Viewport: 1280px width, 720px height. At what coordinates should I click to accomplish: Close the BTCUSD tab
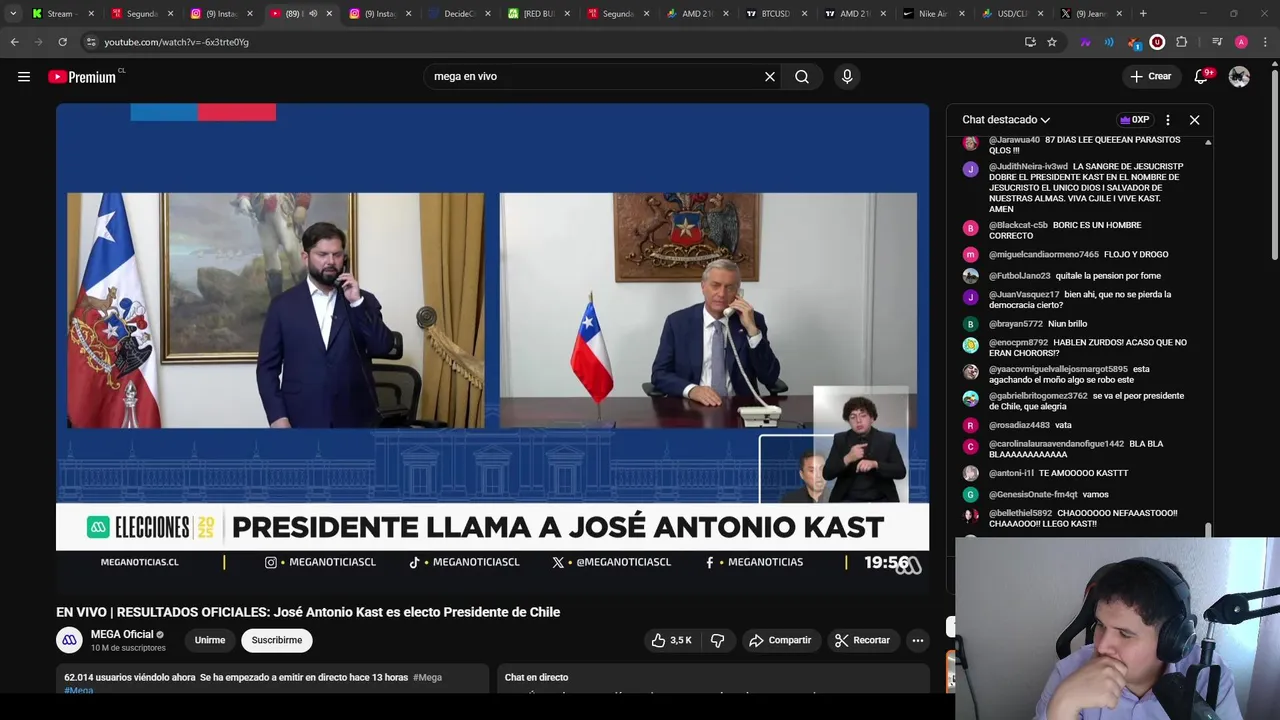point(807,14)
